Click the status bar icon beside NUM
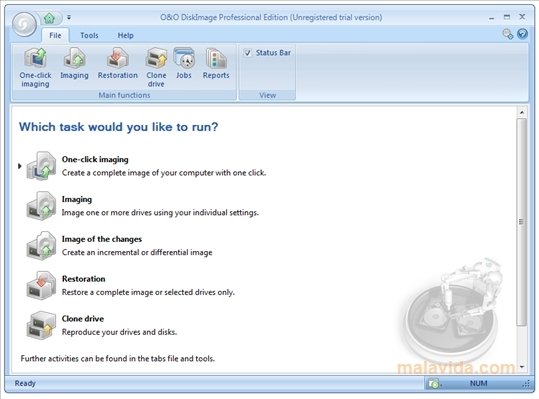Screen dimensions: 539x399 point(434,383)
